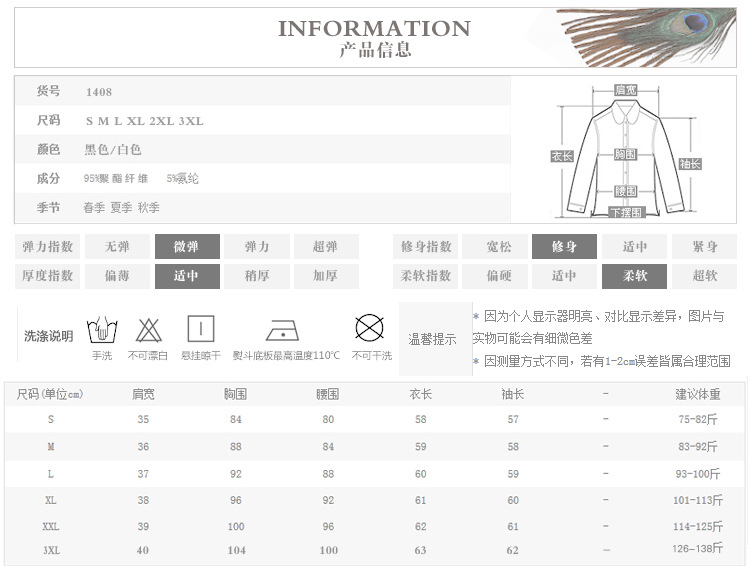Click the 弹力指数 label

pos(47,246)
